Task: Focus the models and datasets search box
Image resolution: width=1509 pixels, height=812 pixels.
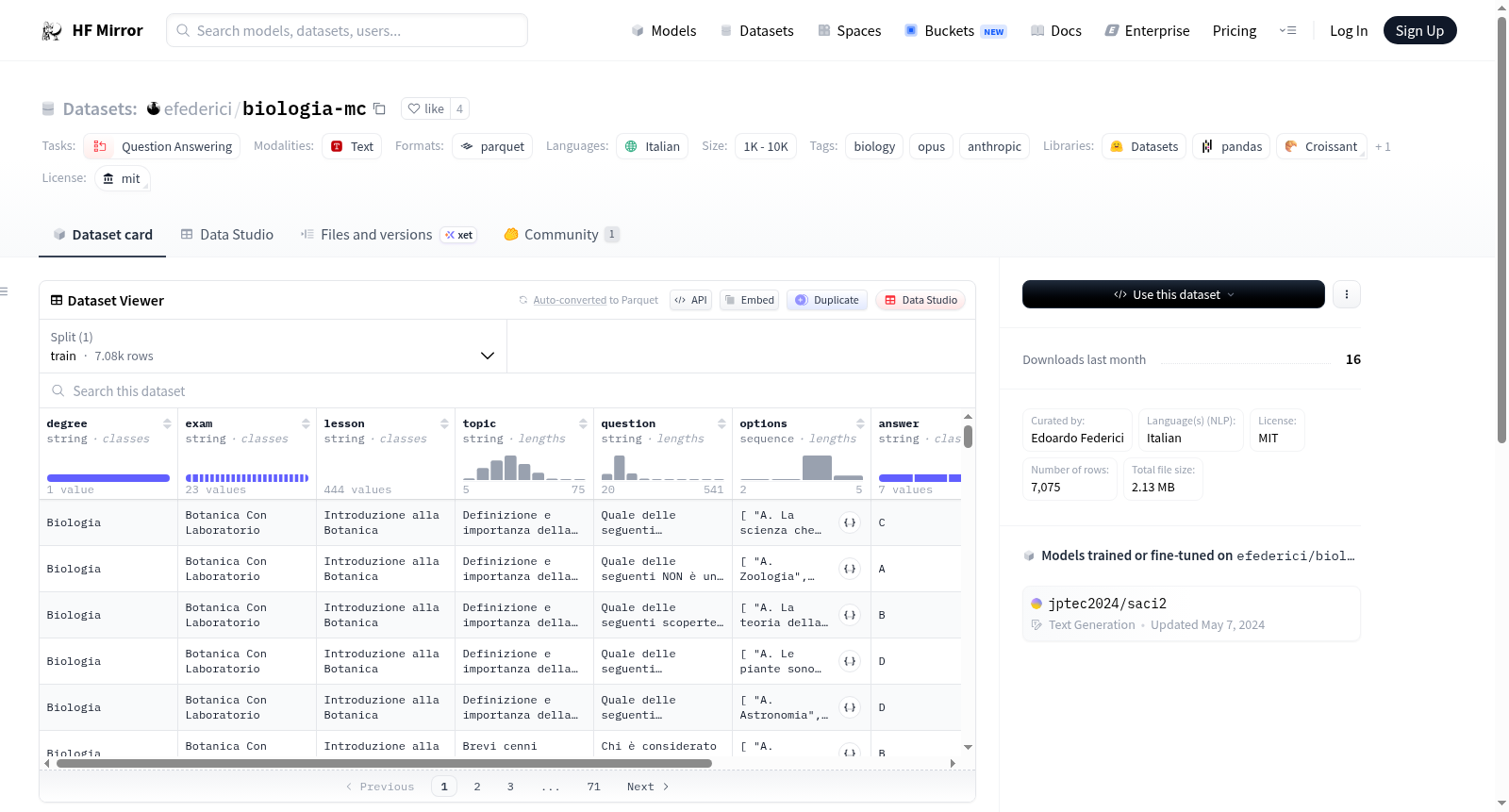Action: [x=347, y=30]
